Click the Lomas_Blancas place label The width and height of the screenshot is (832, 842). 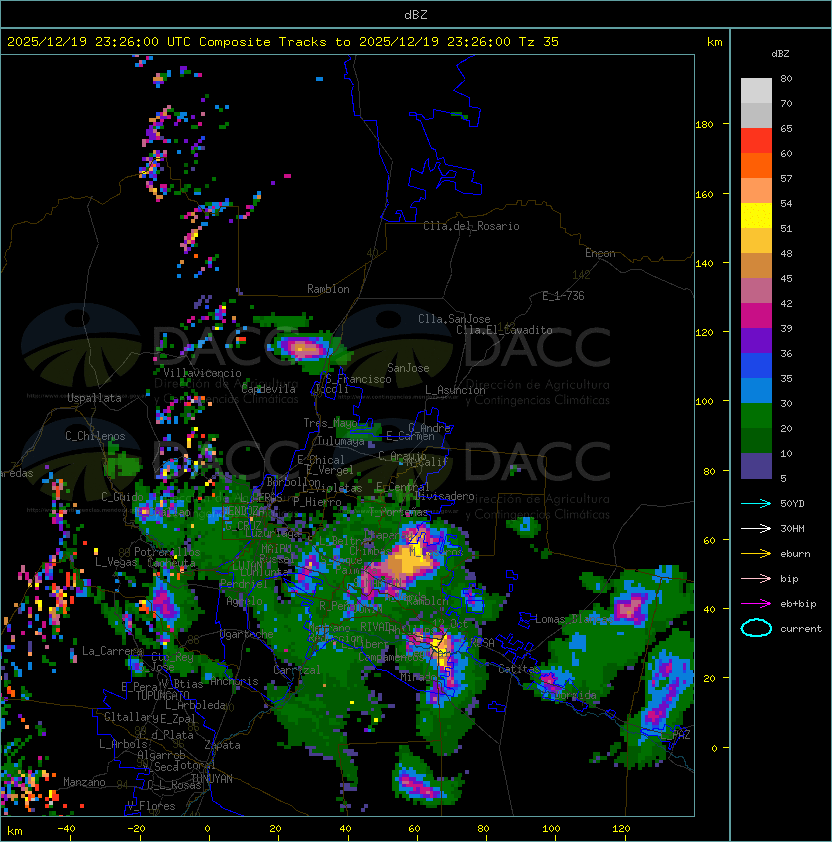573,619
